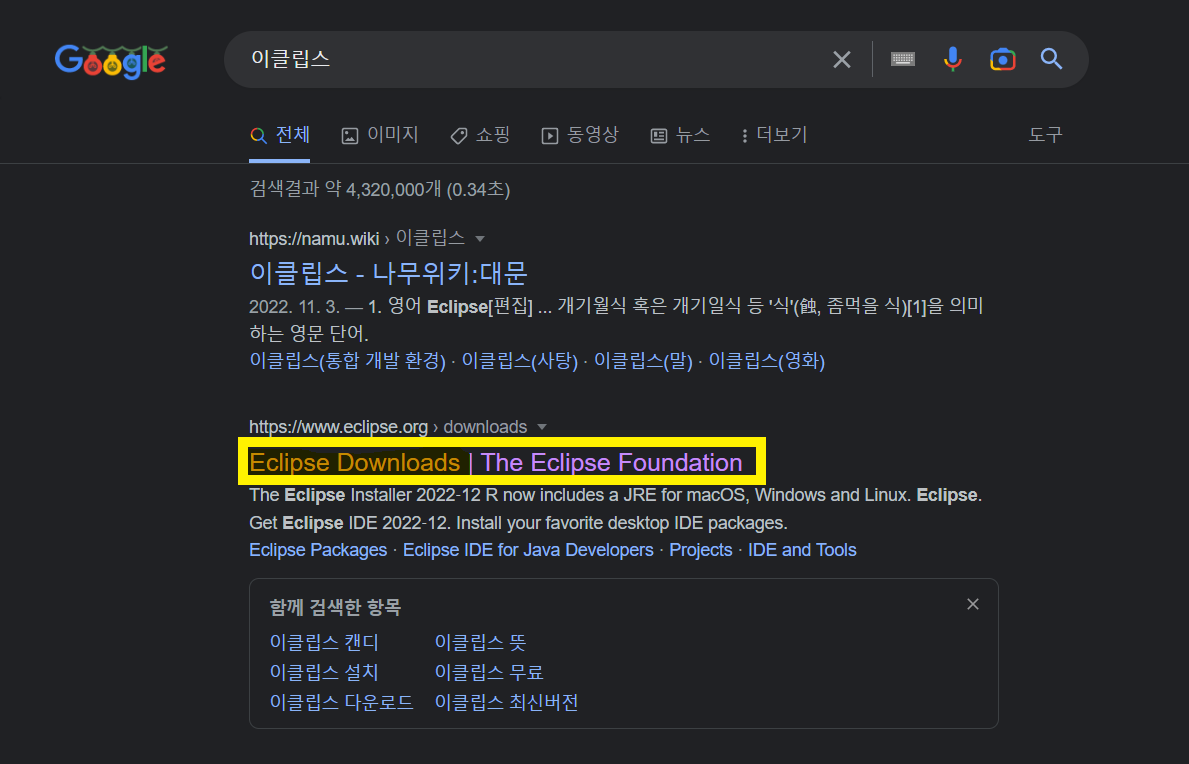Open the 이클립스(사탕) sitelink
This screenshot has width=1189, height=764.
pos(519,361)
